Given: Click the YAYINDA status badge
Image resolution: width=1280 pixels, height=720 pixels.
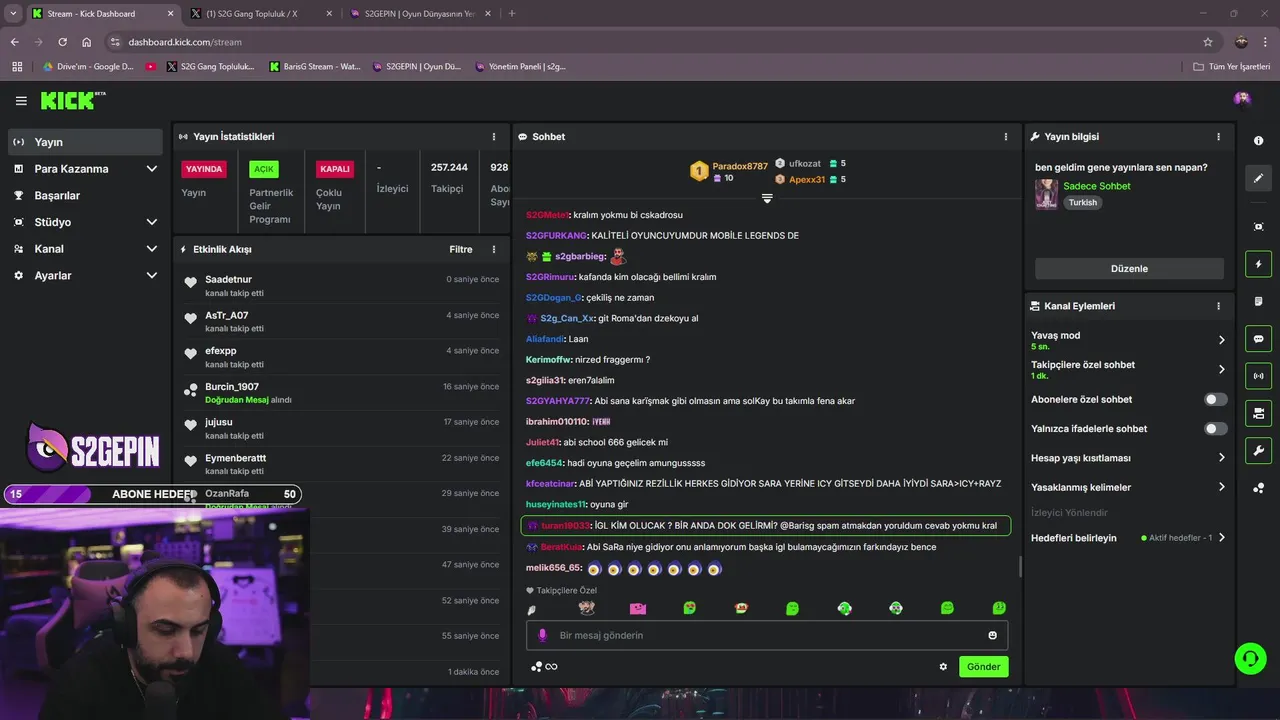Looking at the screenshot, I should pyautogui.click(x=203, y=169).
